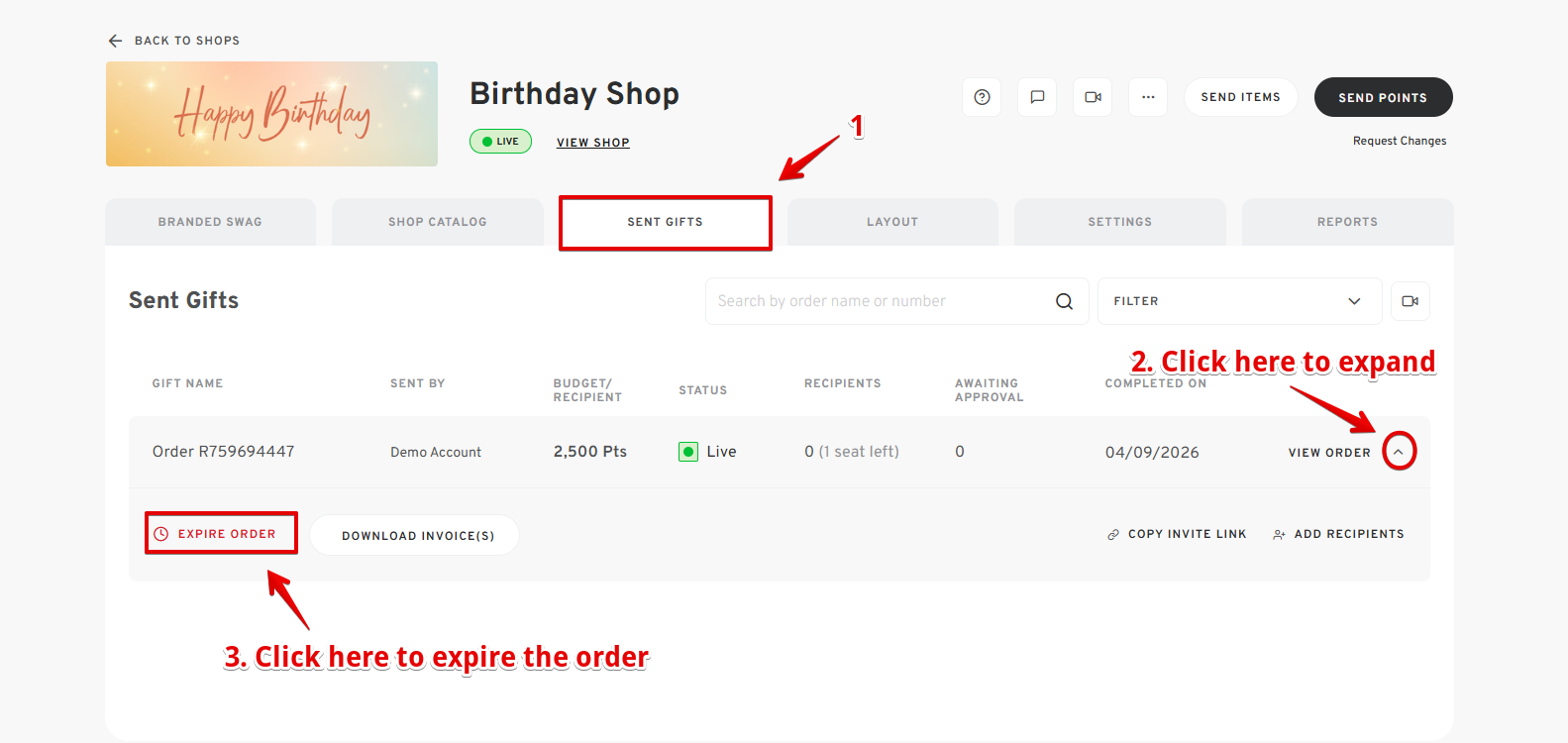Open the Filter dropdown
The width and height of the screenshot is (1568, 743).
[1239, 301]
